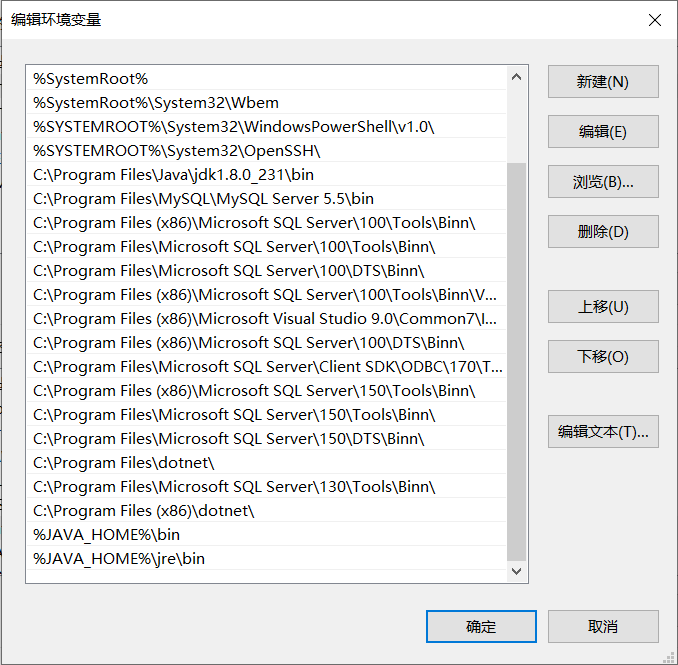
Task: Select the Client SDK\ODBC\170 entry
Action: click(x=266, y=367)
